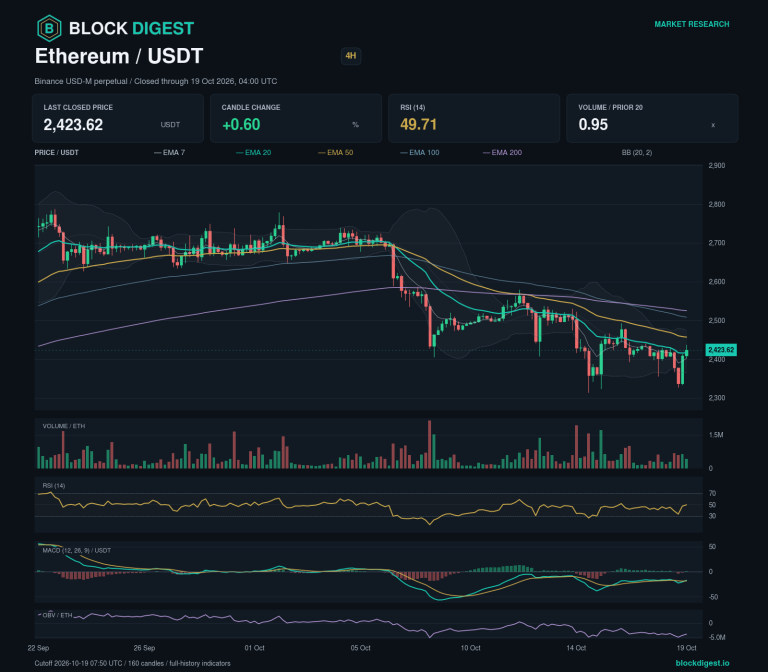Click the VOLUME / PRIOR 20 card label
Screen dimensions: 768x672
pyautogui.click(x=610, y=107)
